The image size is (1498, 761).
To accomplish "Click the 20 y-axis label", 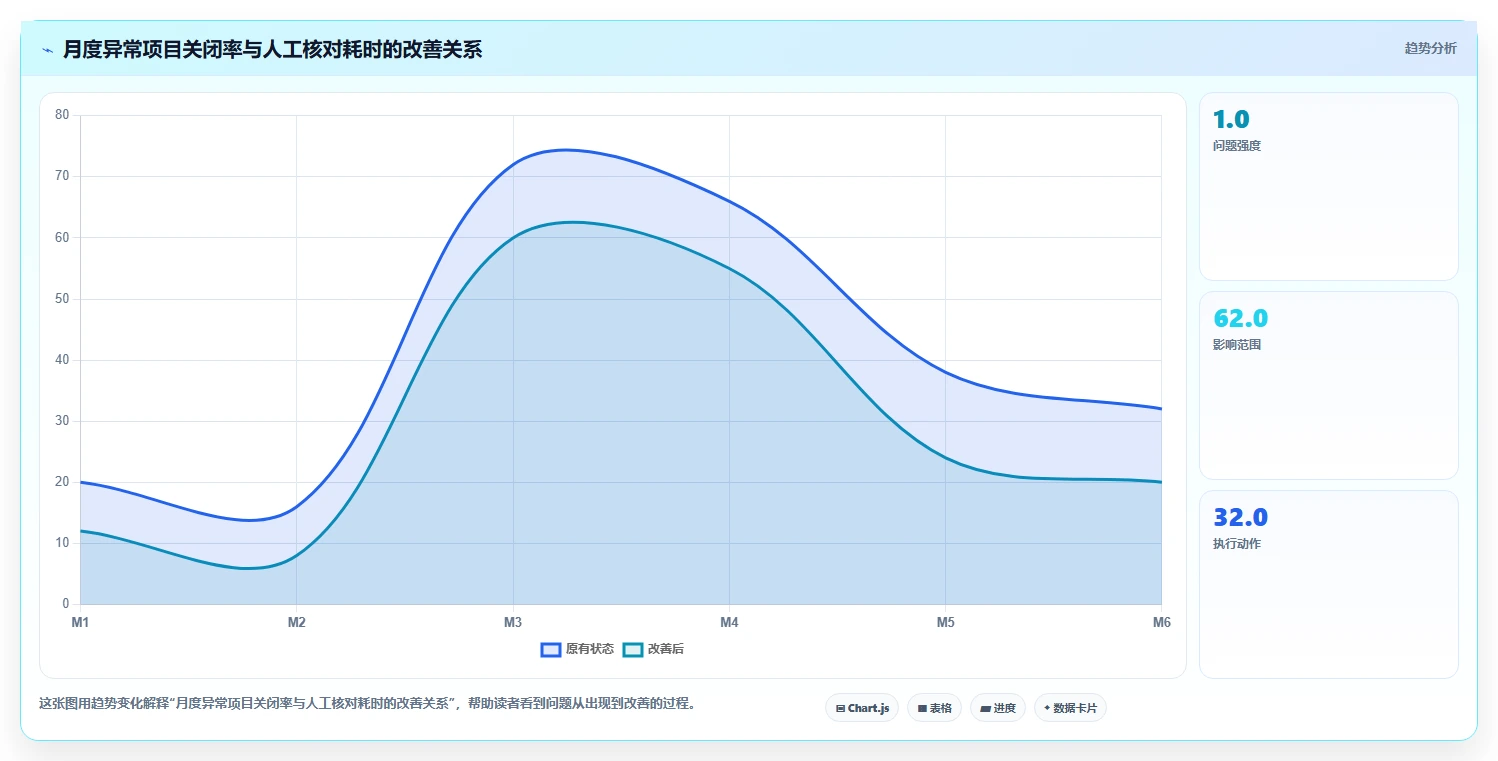I will (62, 482).
